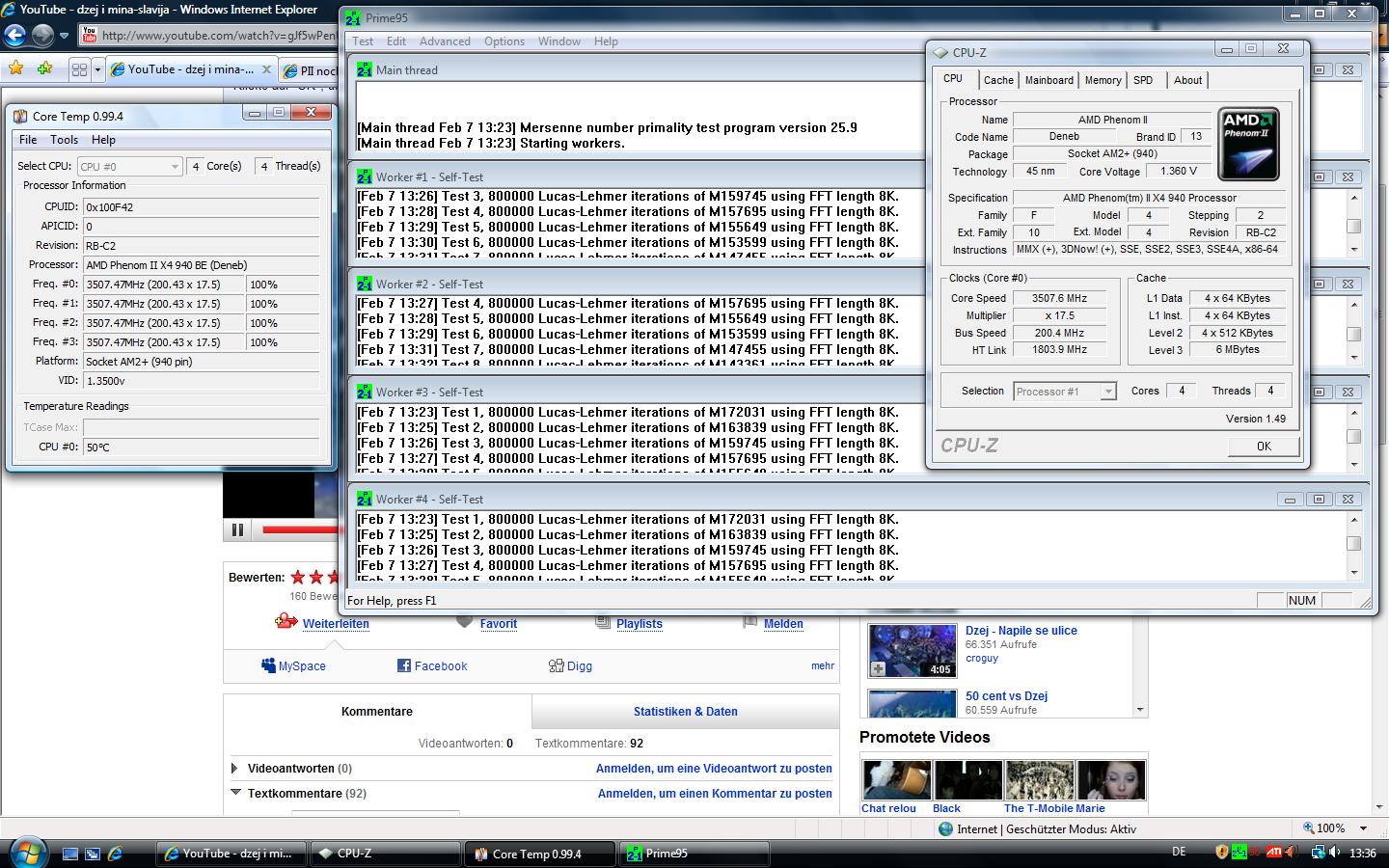The width and height of the screenshot is (1389, 868).
Task: Click the AMD Phenom II logo in CPU-Z
Action: pyautogui.click(x=1248, y=145)
